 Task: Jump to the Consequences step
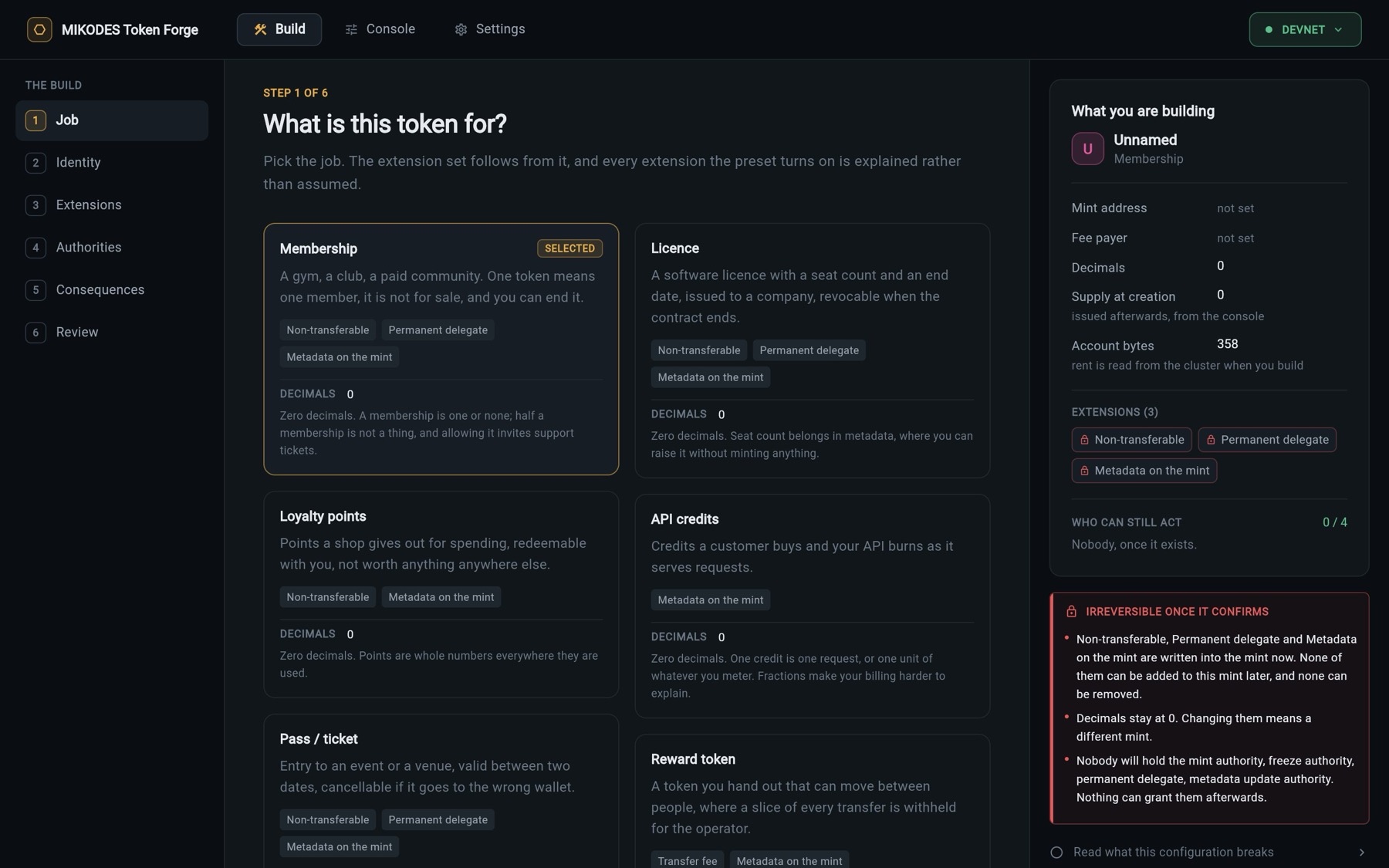[x=112, y=290]
